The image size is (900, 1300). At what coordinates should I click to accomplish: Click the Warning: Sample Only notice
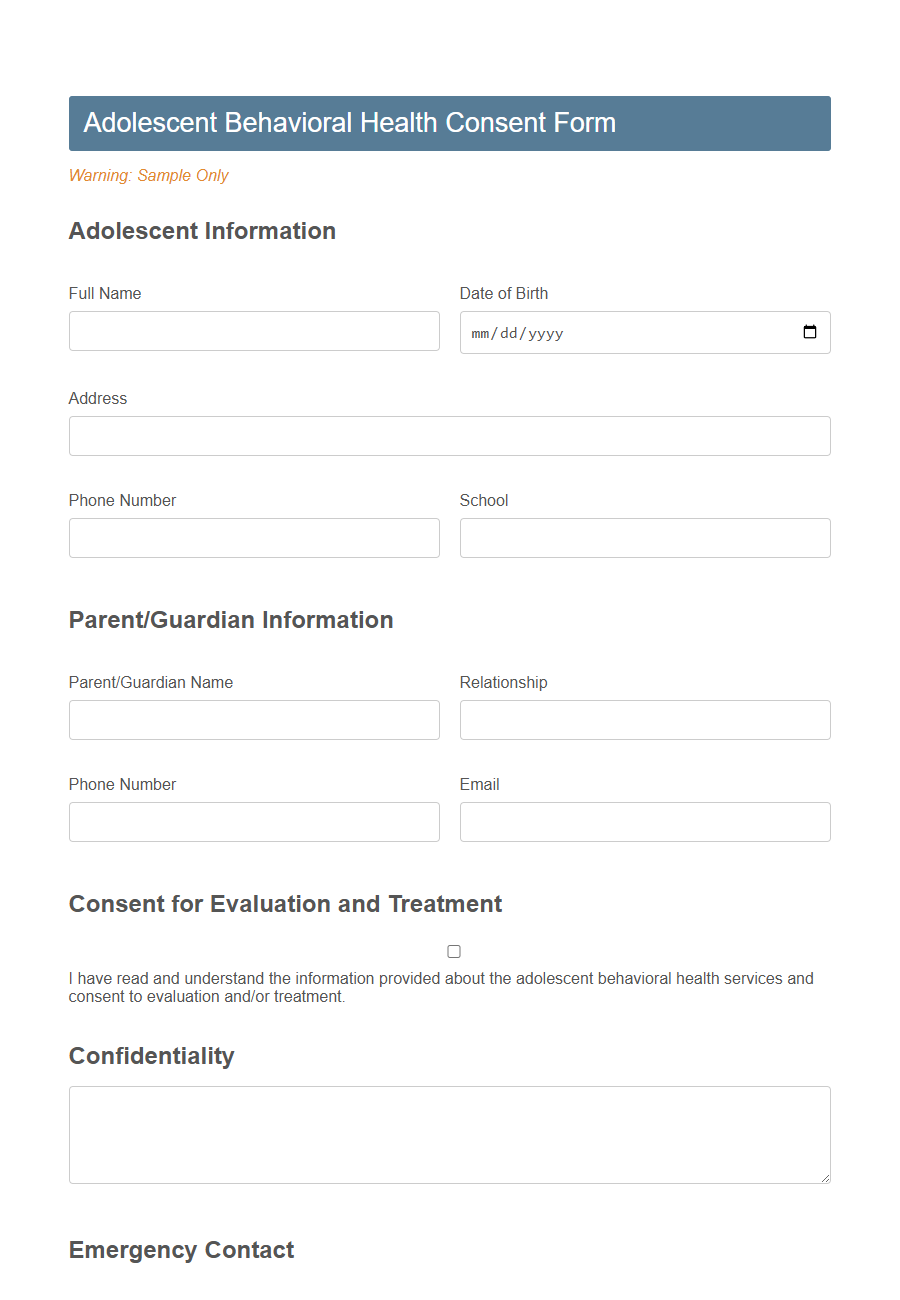tap(148, 175)
